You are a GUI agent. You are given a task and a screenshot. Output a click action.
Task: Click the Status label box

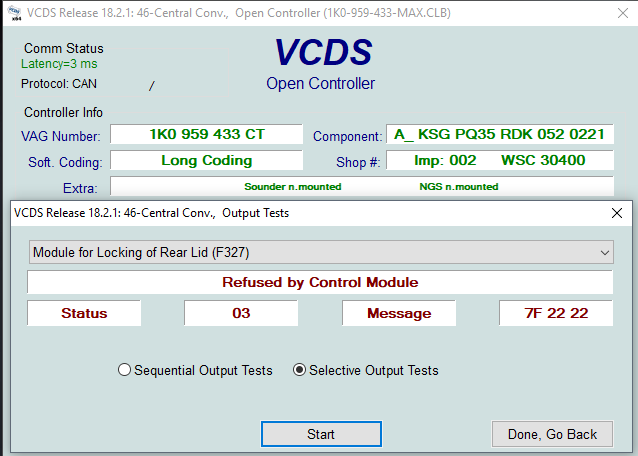pyautogui.click(x=84, y=313)
